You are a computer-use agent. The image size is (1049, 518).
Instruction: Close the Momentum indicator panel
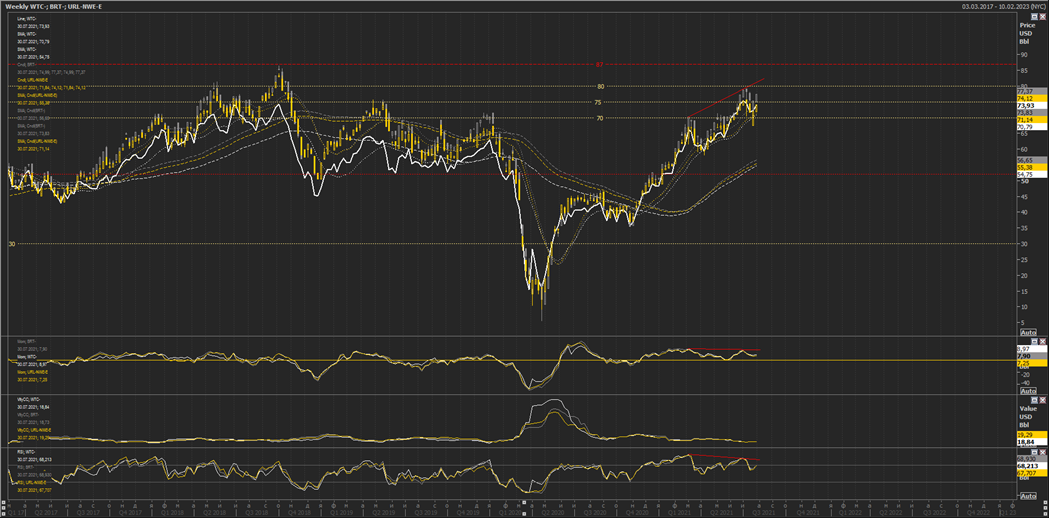click(x=1042, y=341)
